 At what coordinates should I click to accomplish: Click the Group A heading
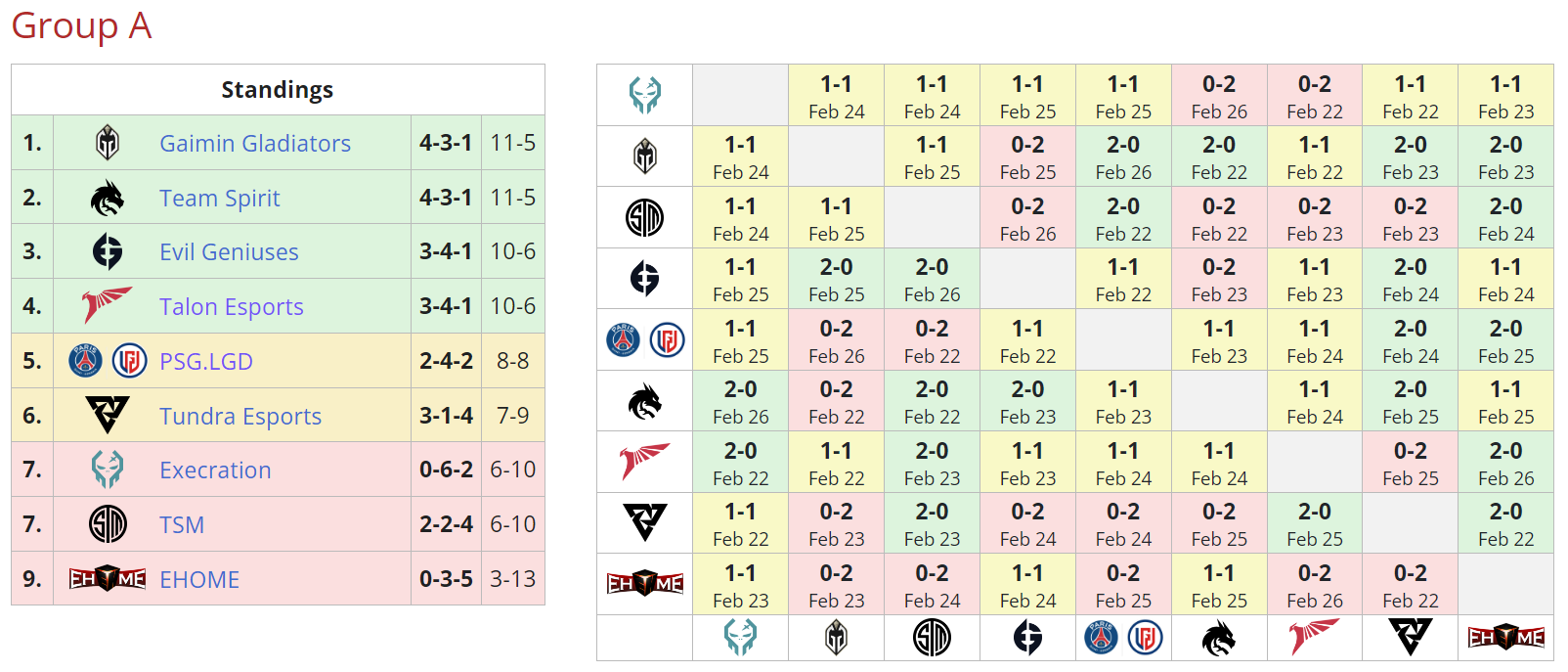[82, 26]
